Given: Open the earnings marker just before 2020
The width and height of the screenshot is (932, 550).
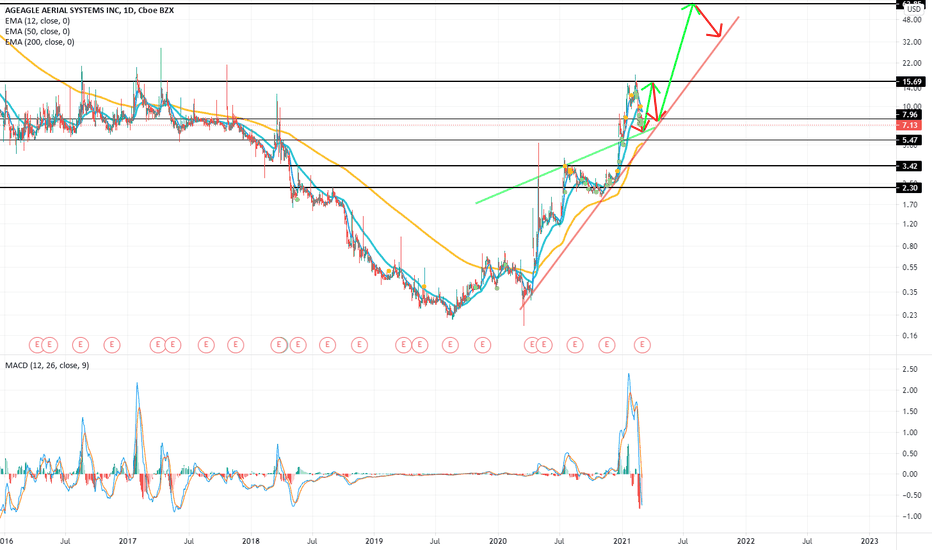Looking at the screenshot, I should pos(483,344).
